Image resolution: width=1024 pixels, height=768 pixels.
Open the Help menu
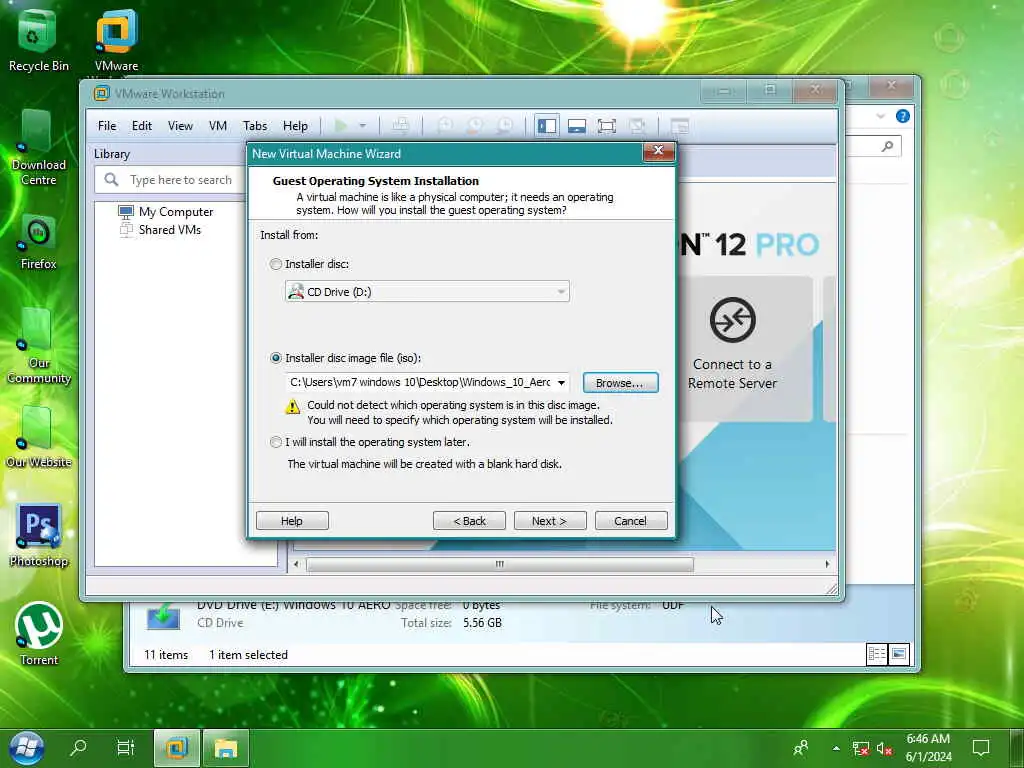click(295, 126)
